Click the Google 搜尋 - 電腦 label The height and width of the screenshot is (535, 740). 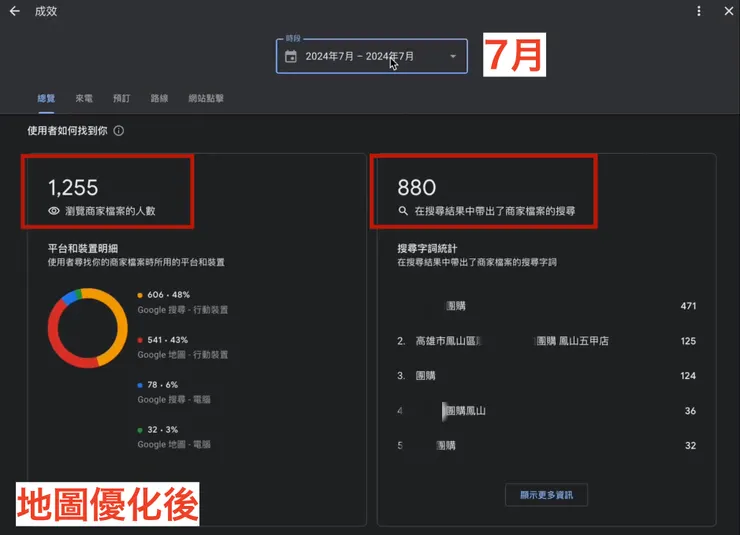pyautogui.click(x=174, y=400)
